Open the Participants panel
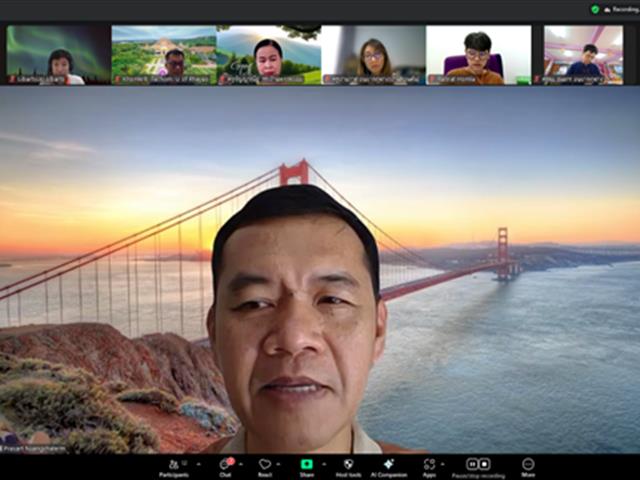This screenshot has width=640, height=480. [173, 466]
